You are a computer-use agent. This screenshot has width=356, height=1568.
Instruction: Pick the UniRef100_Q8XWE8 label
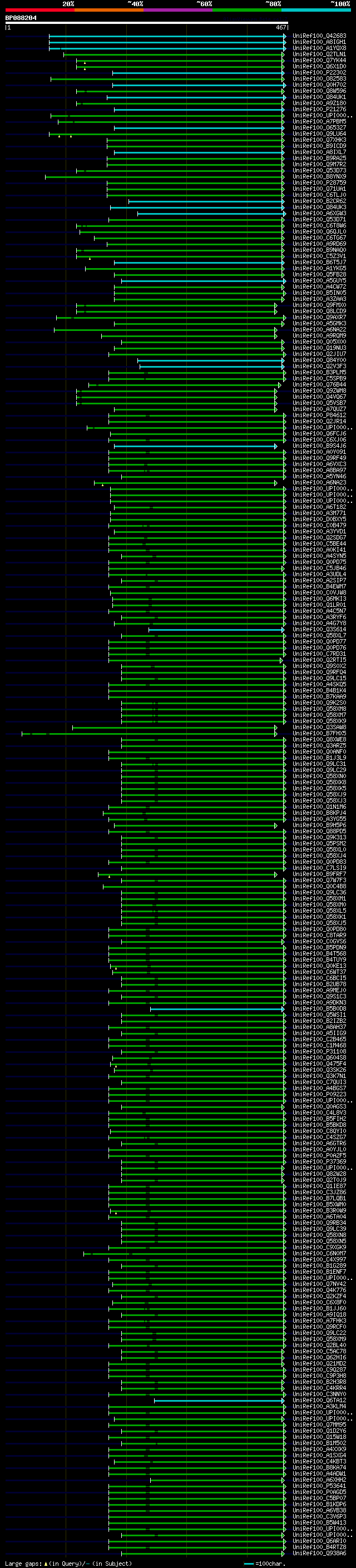[319, 740]
